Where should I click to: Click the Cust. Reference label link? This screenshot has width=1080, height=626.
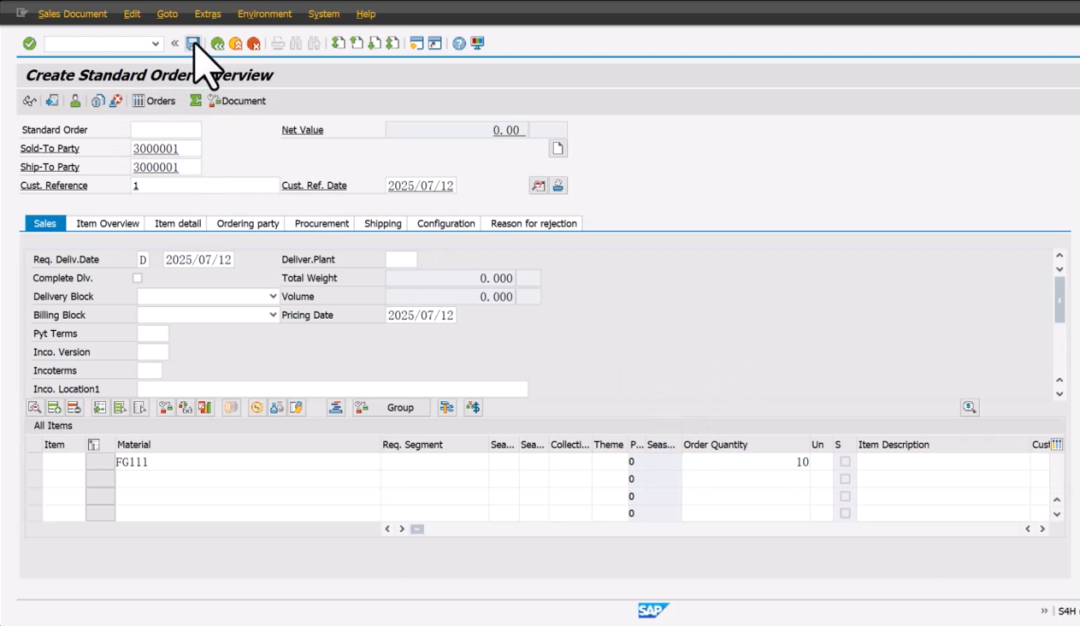(x=54, y=185)
